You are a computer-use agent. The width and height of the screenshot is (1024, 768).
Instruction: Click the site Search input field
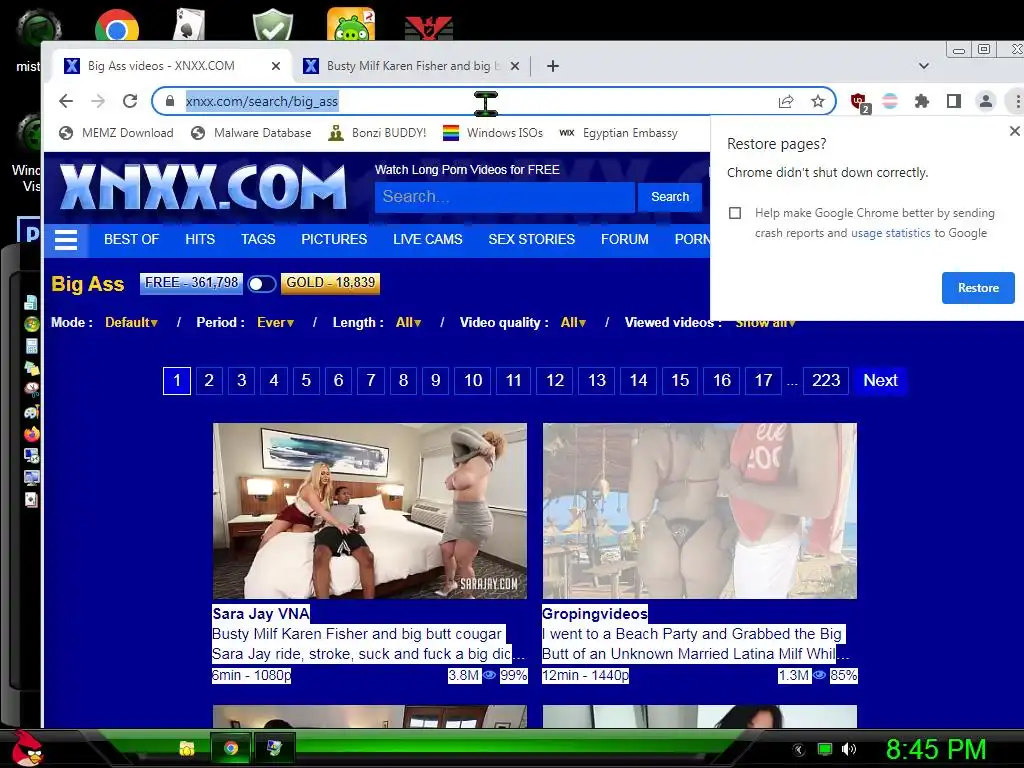coord(504,197)
